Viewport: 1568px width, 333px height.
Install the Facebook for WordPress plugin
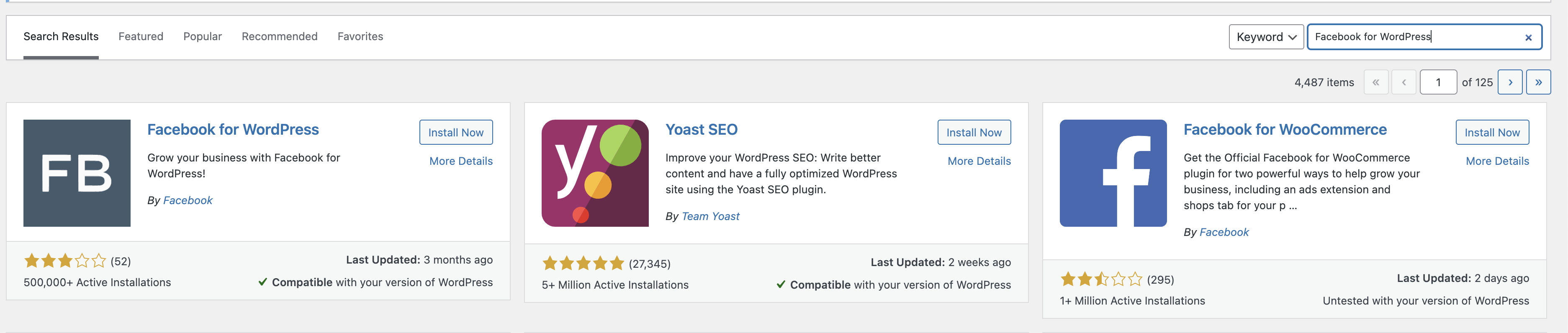455,133
